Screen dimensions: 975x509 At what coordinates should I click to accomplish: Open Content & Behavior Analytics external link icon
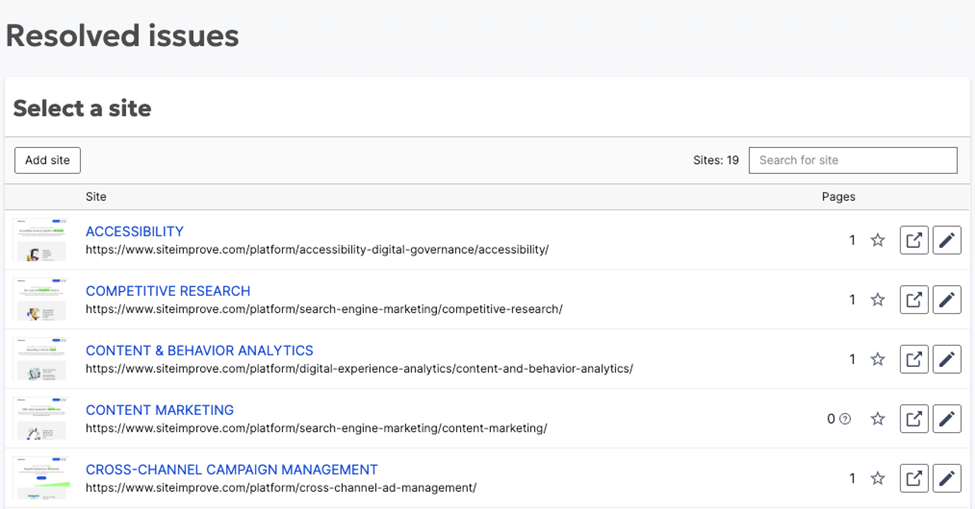click(x=914, y=359)
